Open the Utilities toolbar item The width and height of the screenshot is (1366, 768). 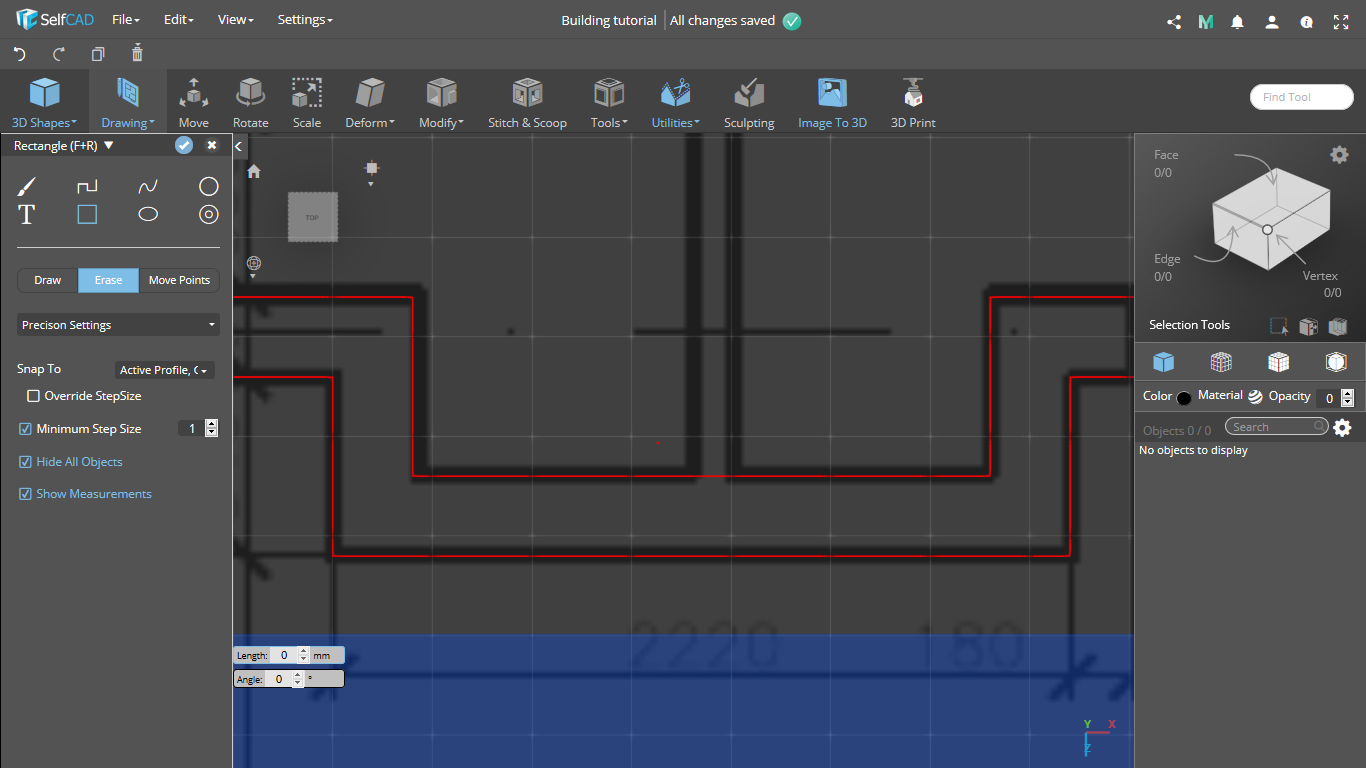tap(676, 103)
